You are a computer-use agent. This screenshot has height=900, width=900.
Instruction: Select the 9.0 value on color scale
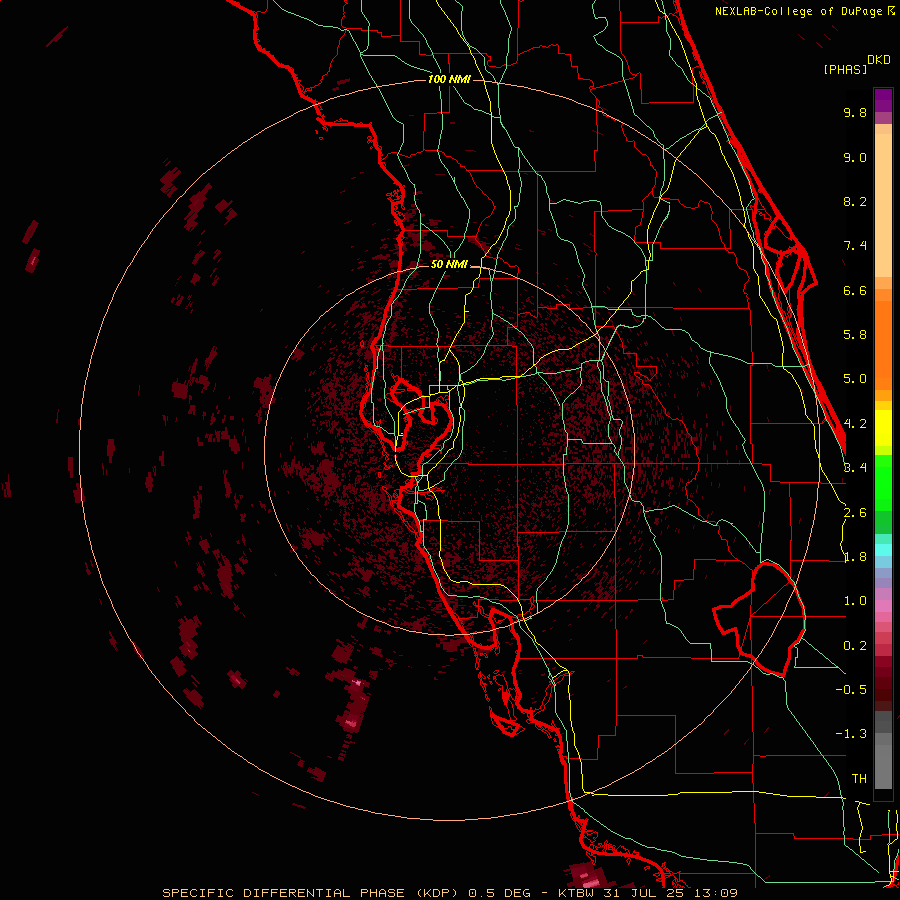(855, 157)
